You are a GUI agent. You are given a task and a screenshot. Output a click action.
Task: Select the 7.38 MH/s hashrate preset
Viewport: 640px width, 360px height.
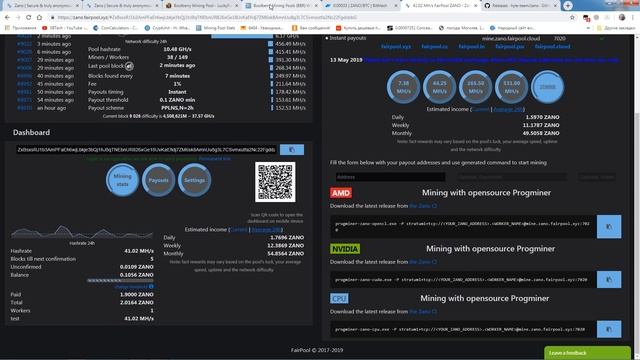pos(403,87)
